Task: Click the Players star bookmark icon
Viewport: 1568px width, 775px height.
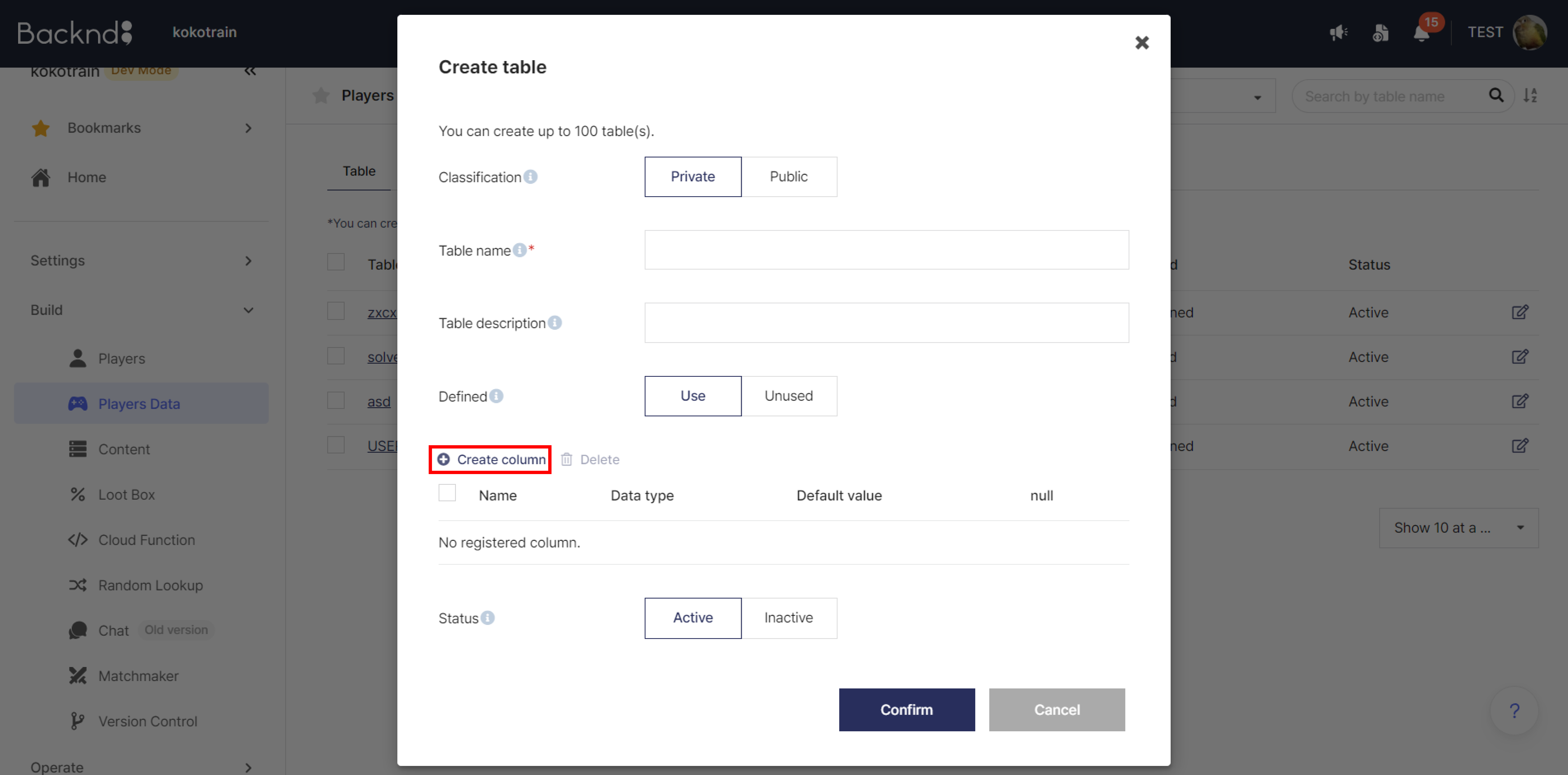Action: (x=321, y=96)
